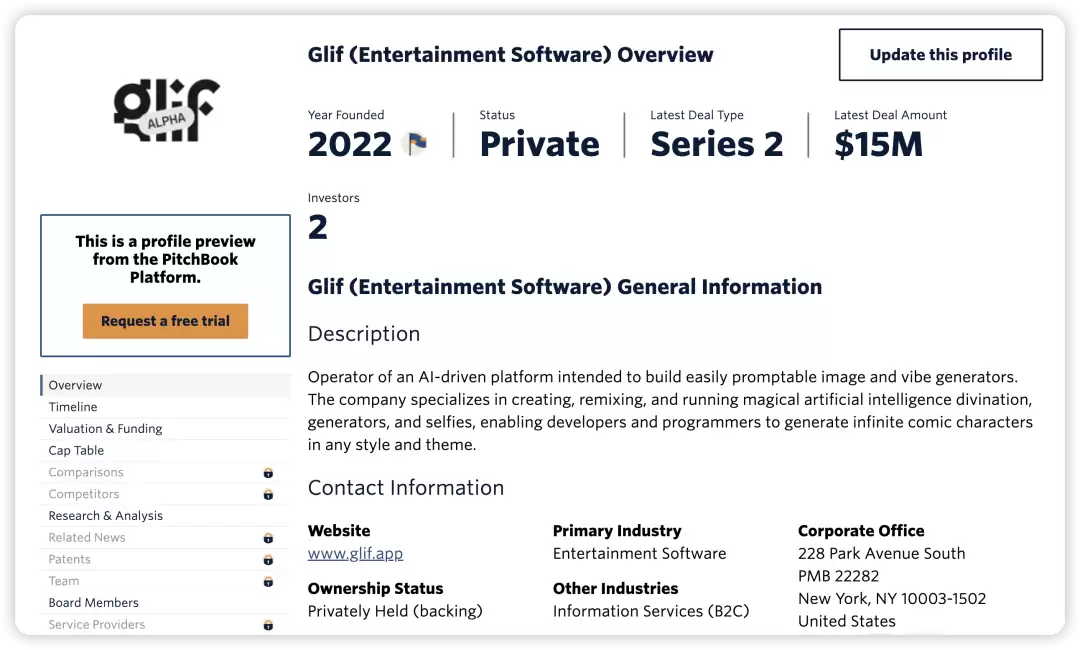Open Research & Analysis section

coord(165,516)
